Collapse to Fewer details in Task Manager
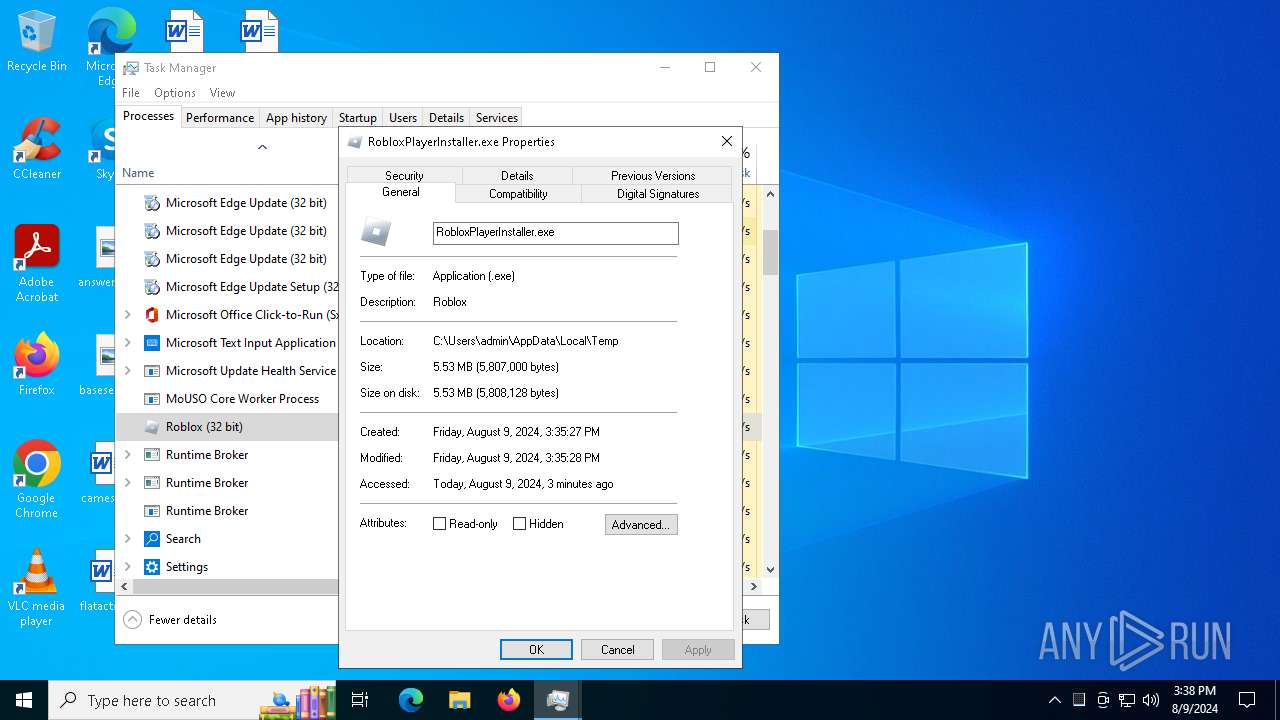The image size is (1280, 720). [x=170, y=620]
